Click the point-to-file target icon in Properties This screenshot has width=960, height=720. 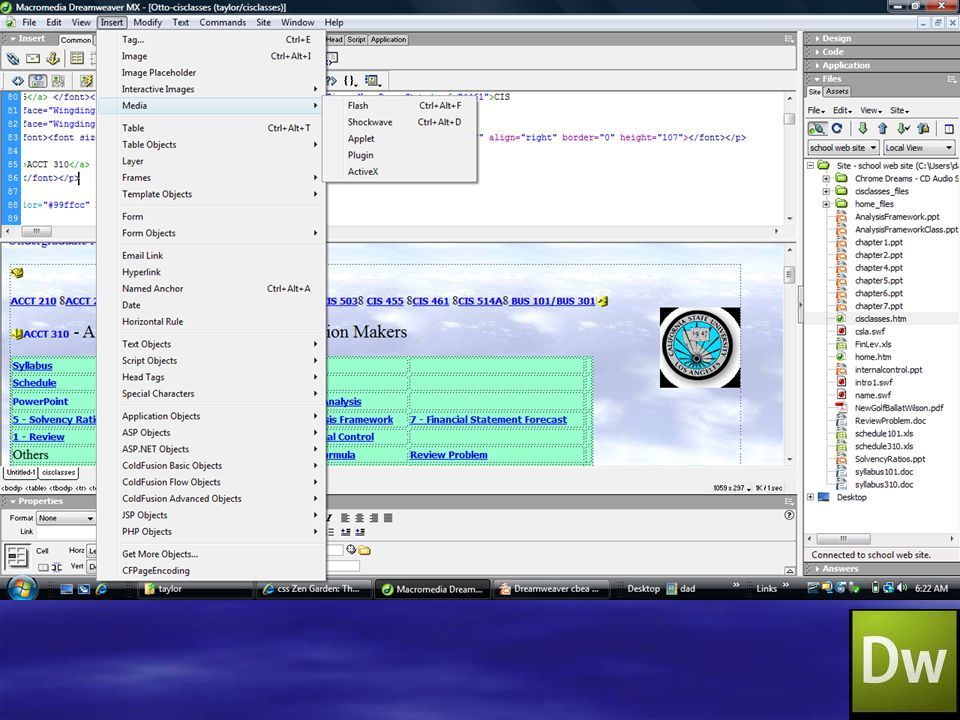(x=351, y=549)
